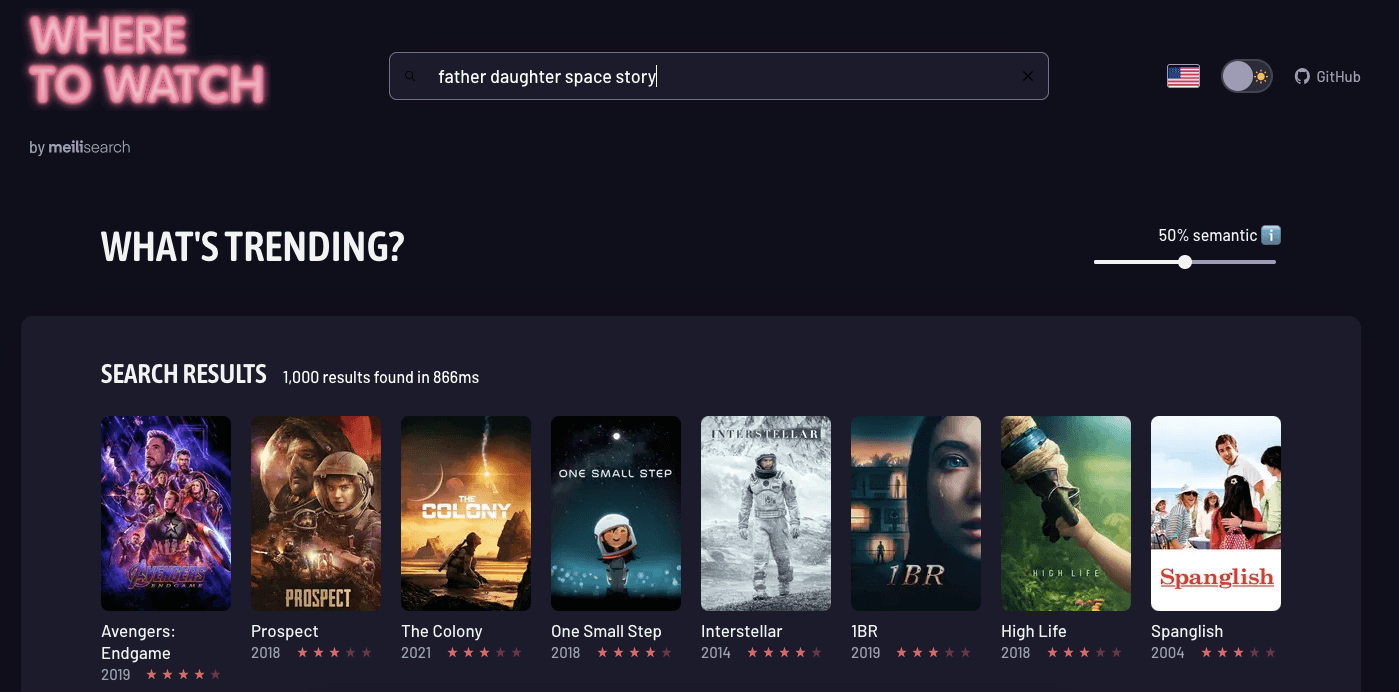The image size is (1399, 692).
Task: Open the GitHub link
Action: click(1327, 77)
